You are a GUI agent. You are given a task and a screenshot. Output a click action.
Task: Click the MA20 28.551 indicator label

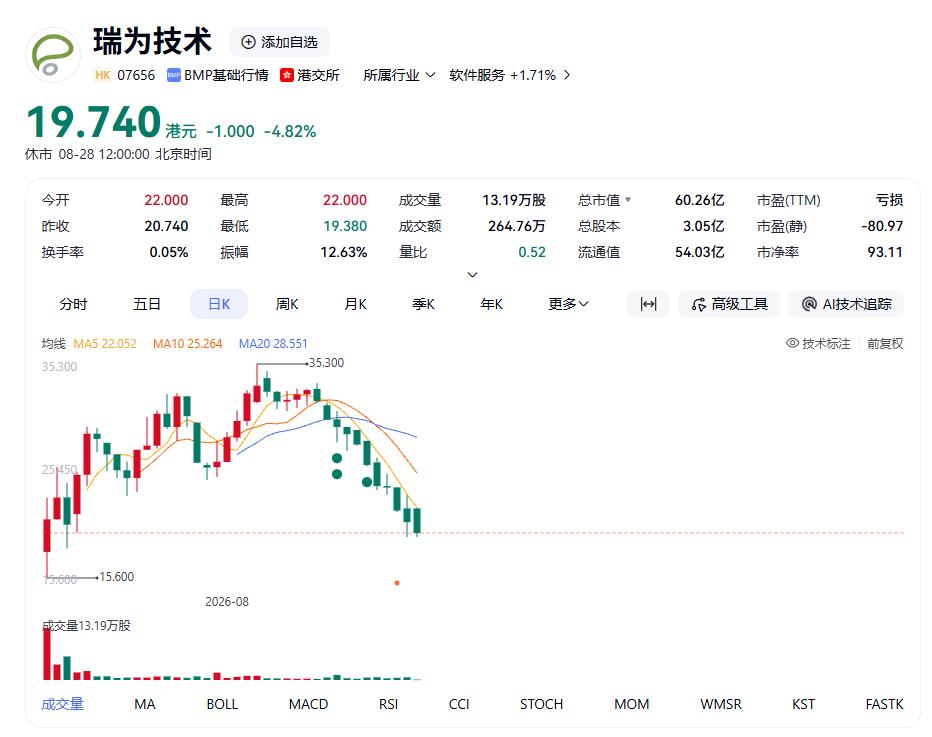point(273,344)
